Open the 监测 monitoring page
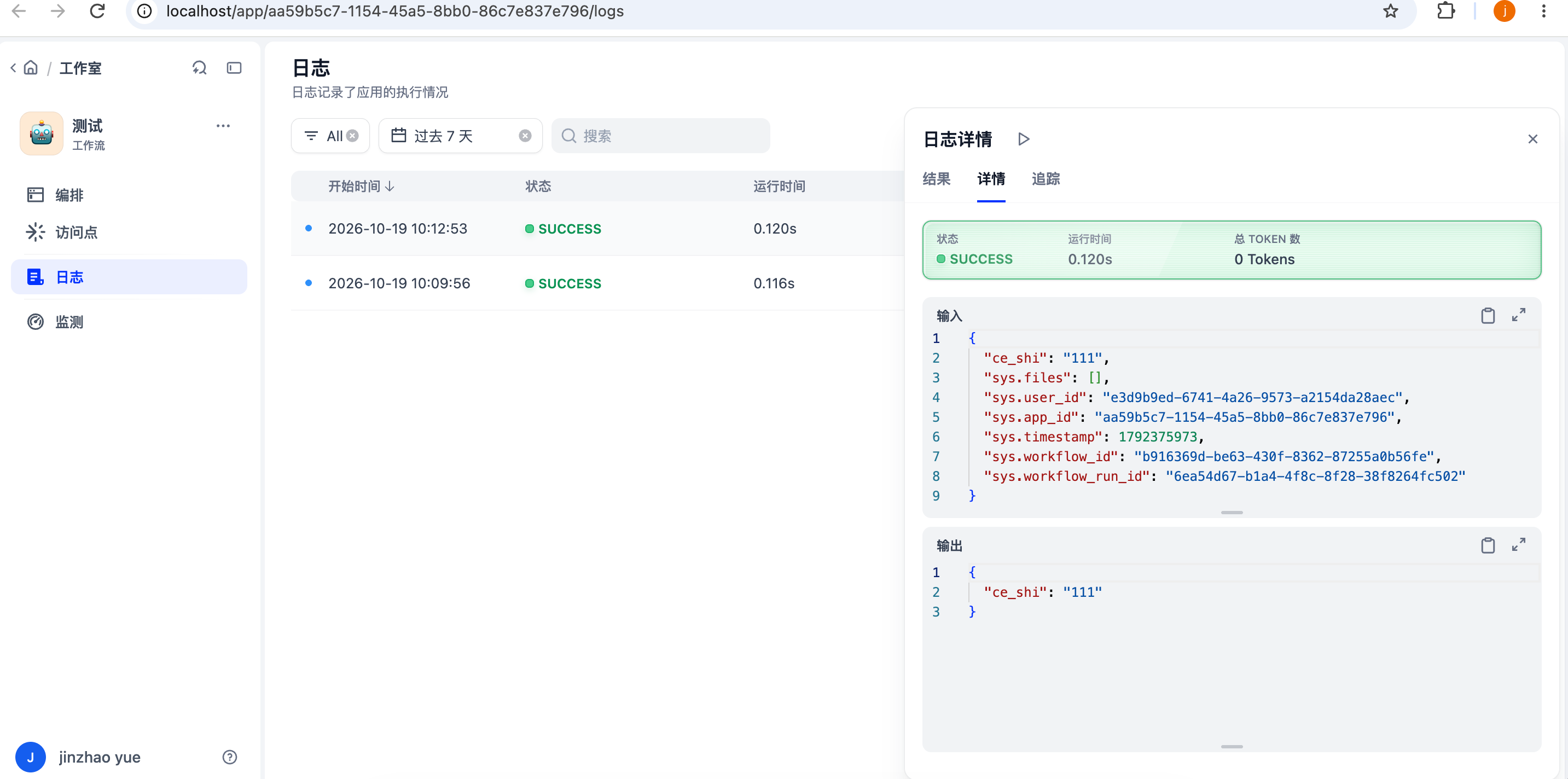This screenshot has width=1568, height=779. [x=129, y=321]
